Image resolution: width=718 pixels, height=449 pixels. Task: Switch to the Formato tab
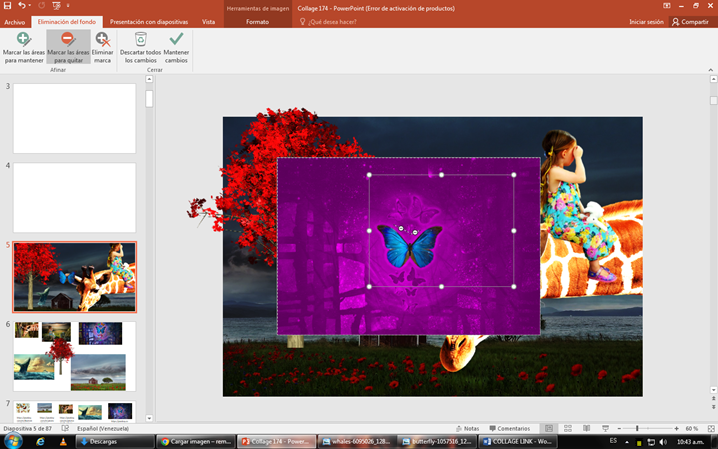click(x=257, y=22)
